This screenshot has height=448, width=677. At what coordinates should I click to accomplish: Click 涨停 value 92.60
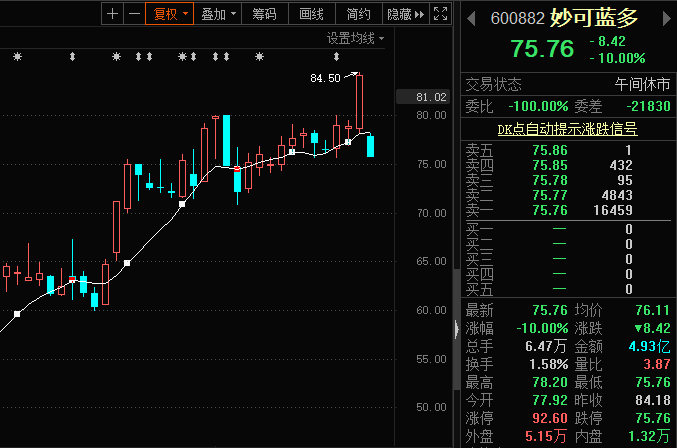[550, 418]
